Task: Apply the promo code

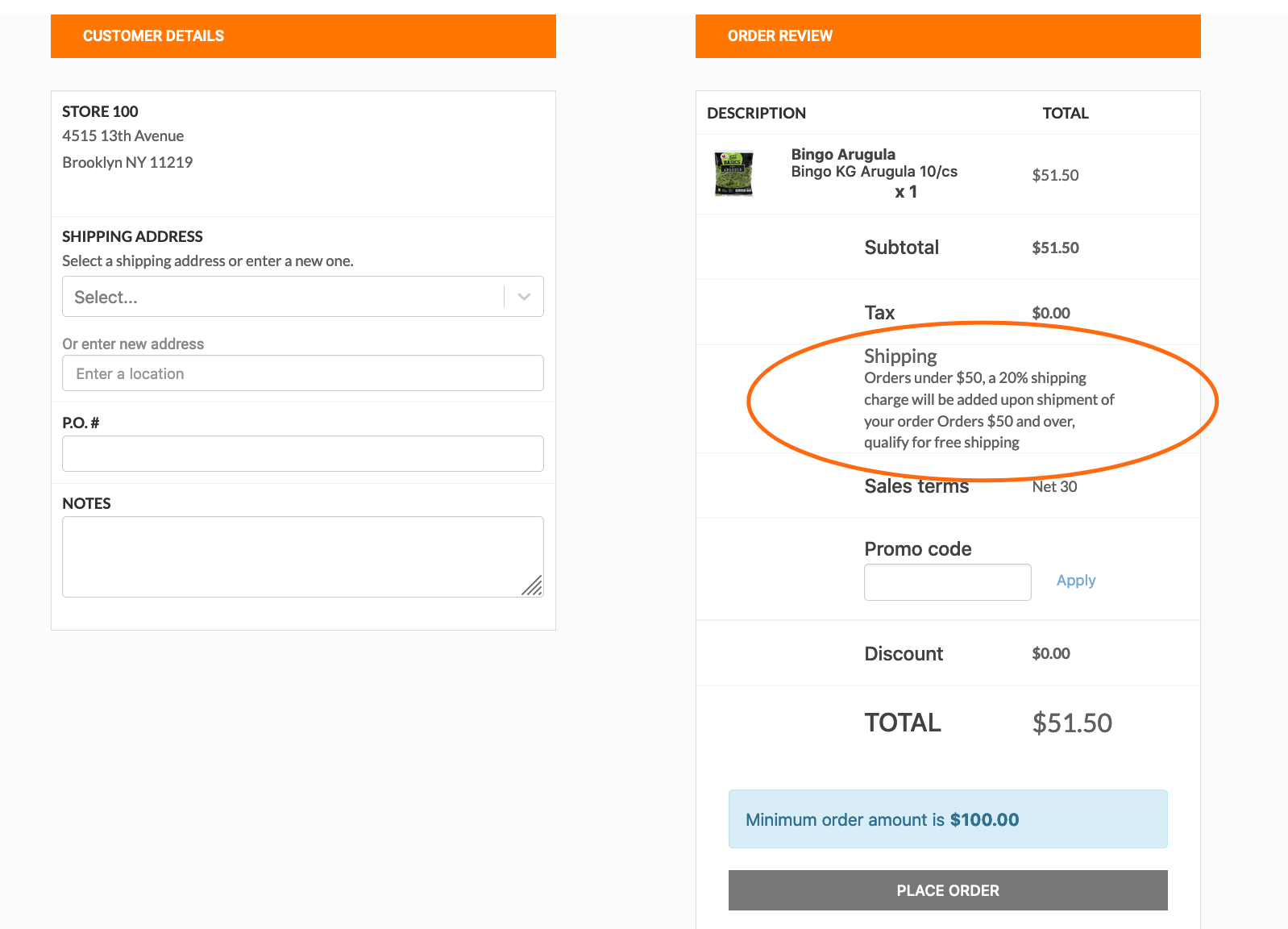Action: (1075, 581)
